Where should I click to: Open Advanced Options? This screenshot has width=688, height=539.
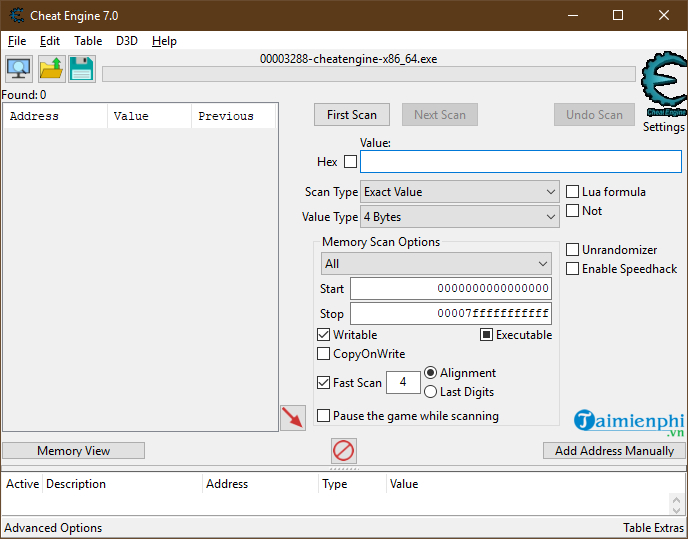53,528
